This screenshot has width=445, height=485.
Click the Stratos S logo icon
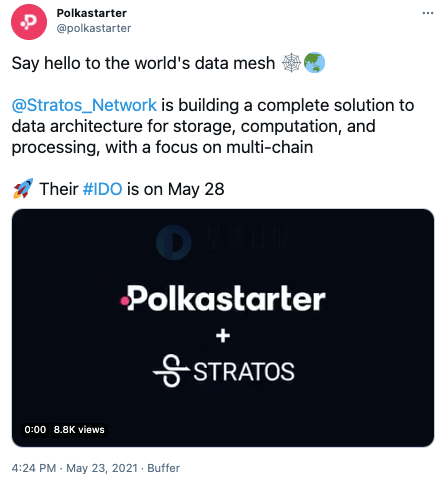[171, 371]
